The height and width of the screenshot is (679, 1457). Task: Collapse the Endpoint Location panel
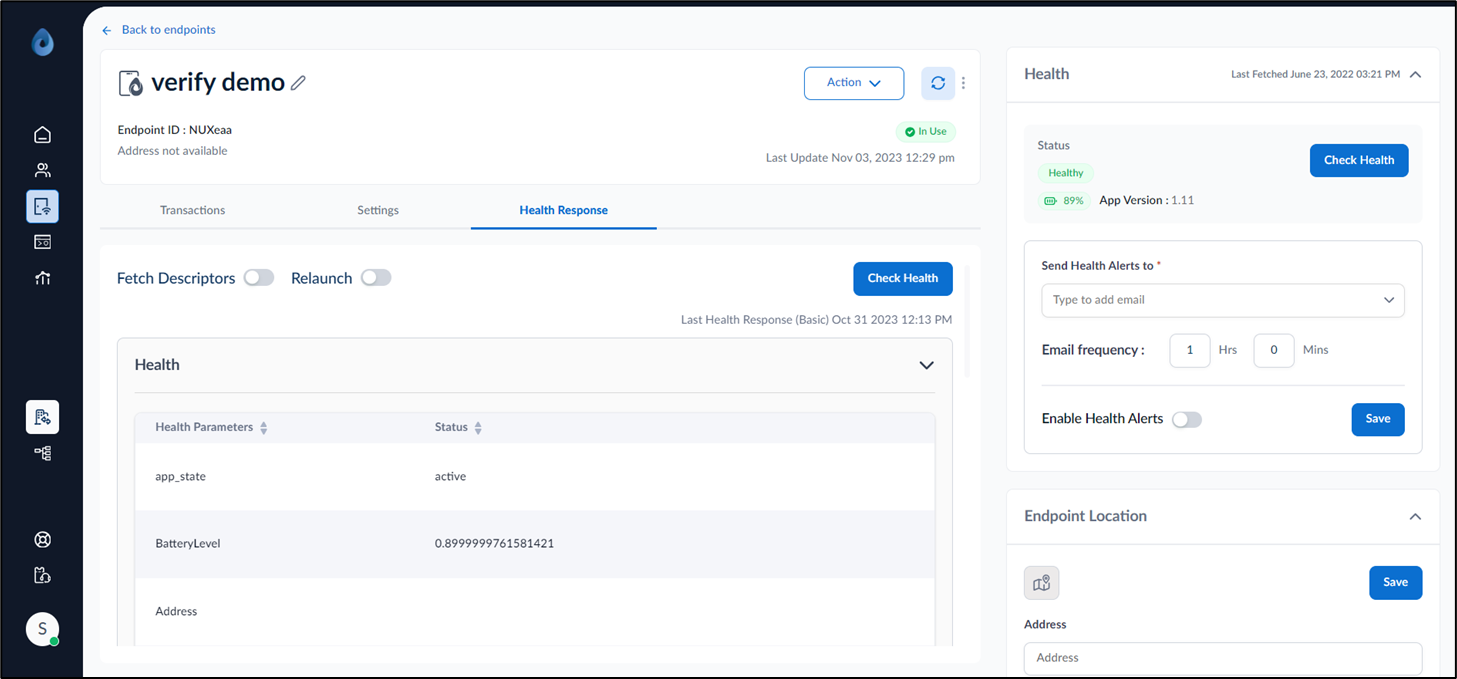(x=1415, y=517)
